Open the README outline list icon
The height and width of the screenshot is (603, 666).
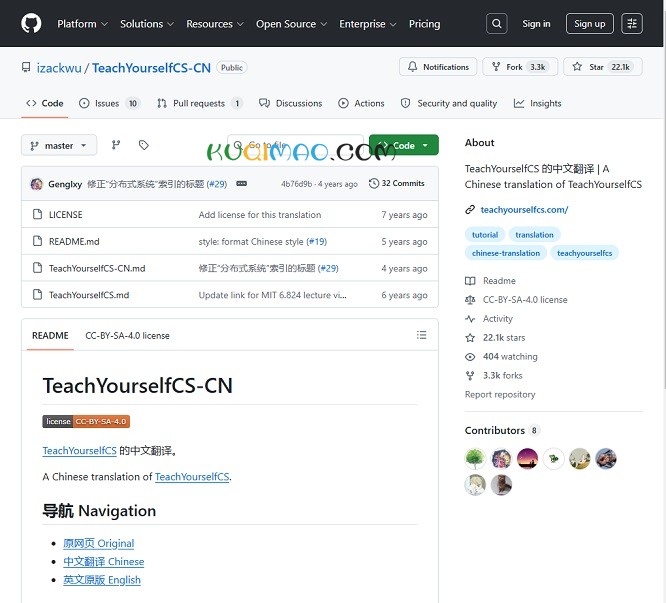pos(421,335)
